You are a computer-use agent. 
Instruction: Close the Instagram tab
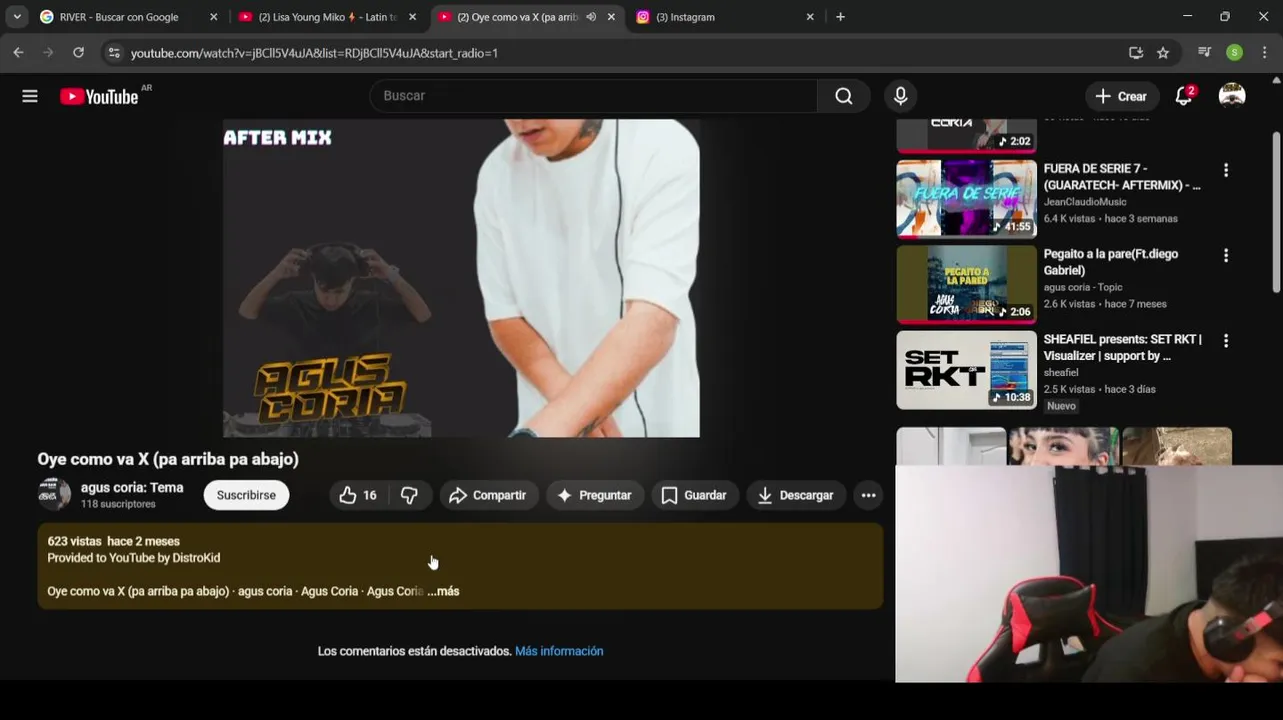tap(810, 17)
